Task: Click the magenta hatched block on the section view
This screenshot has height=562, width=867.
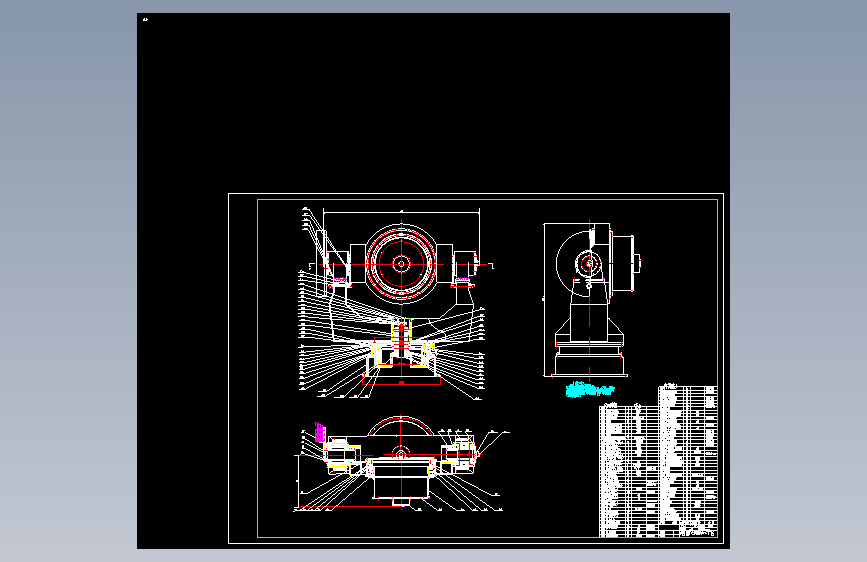Action: click(x=320, y=432)
